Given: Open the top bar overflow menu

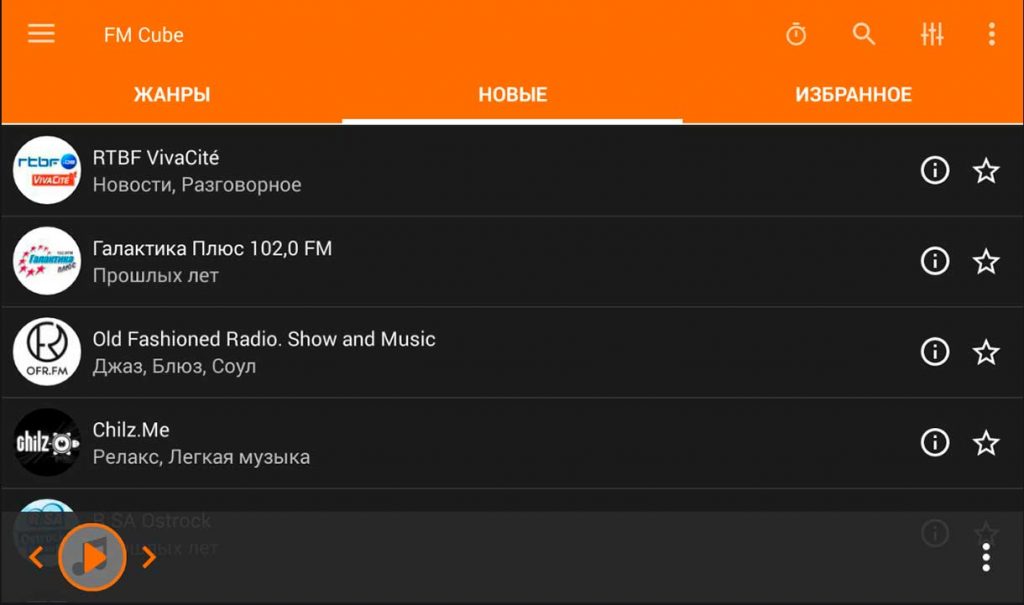Looking at the screenshot, I should click(x=991, y=34).
